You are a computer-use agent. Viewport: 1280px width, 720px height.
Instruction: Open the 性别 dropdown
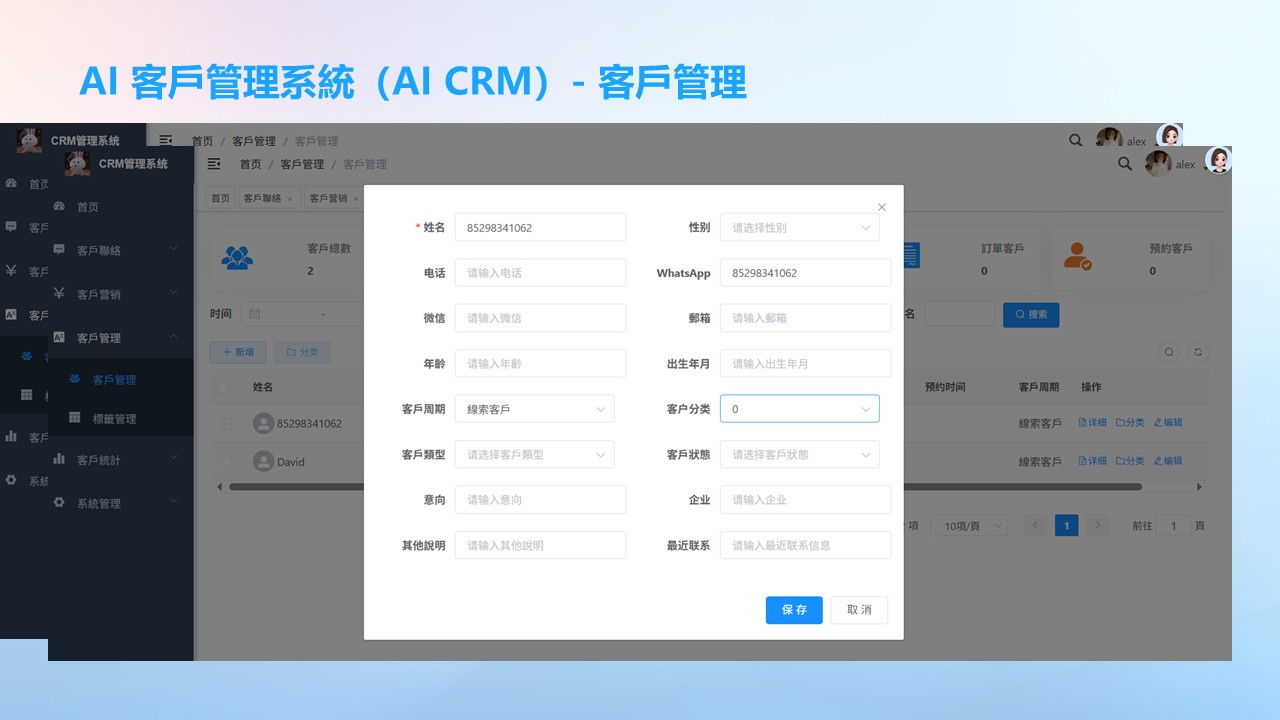coord(799,228)
